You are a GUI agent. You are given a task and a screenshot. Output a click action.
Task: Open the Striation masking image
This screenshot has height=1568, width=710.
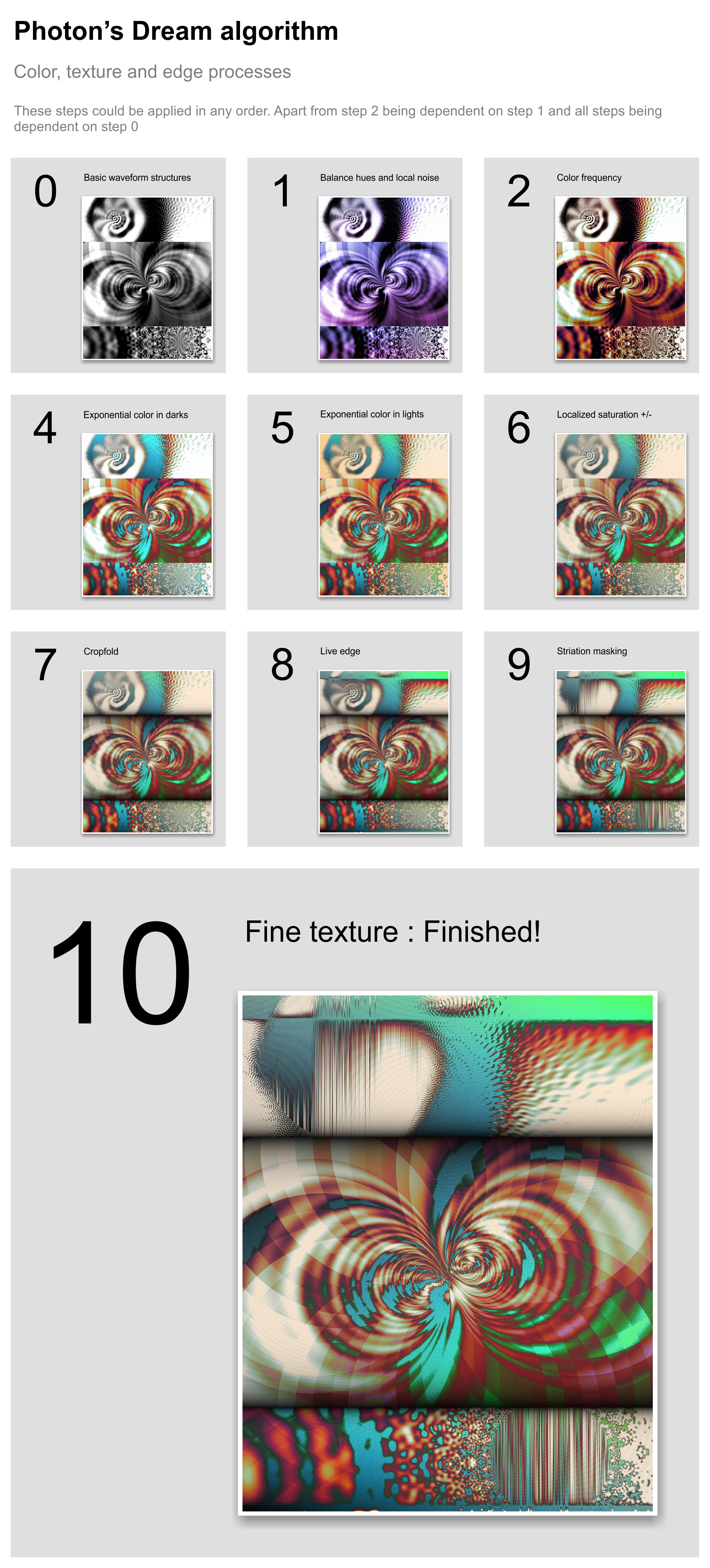coord(621,751)
